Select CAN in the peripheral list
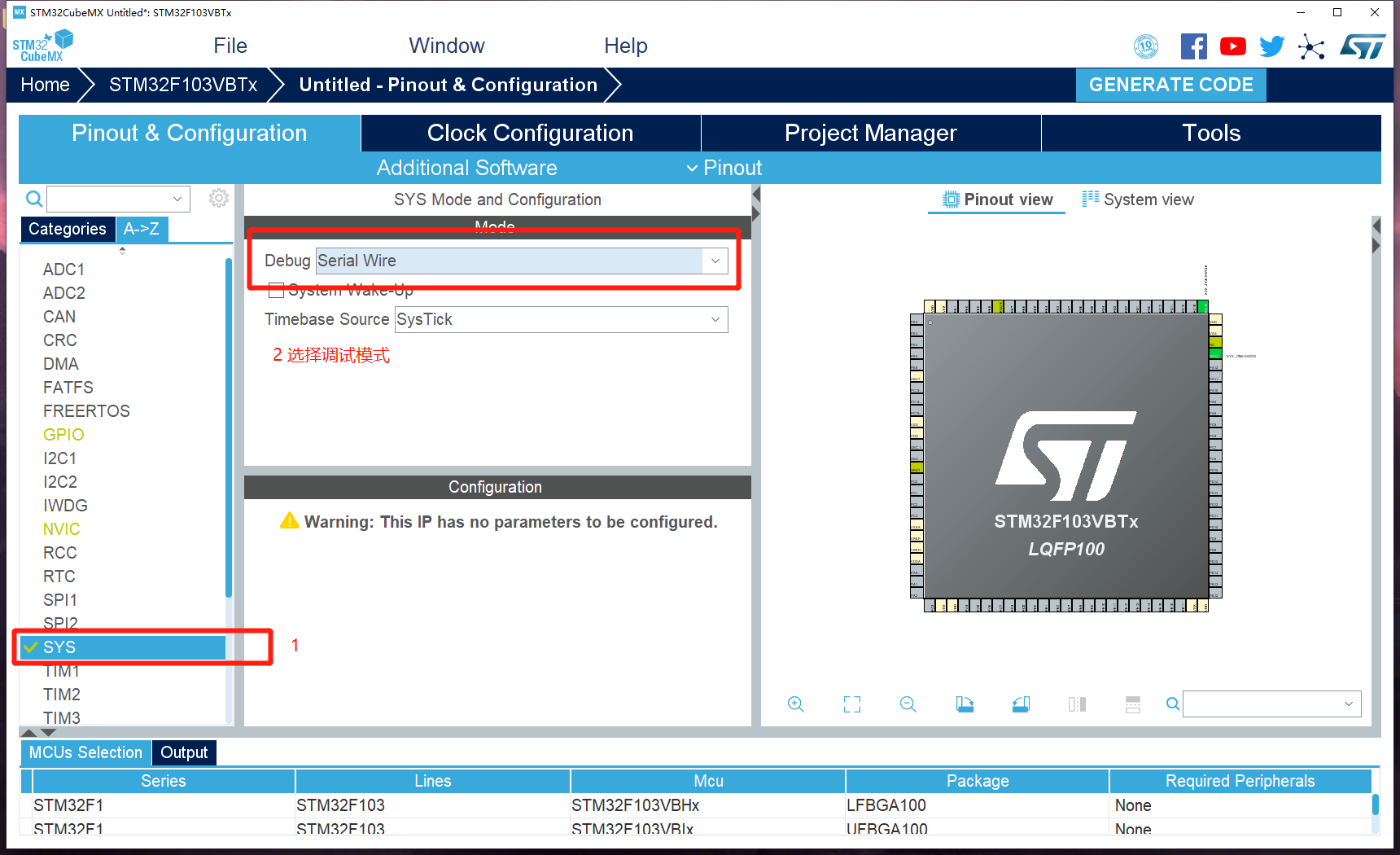This screenshot has height=855, width=1400. 59,317
